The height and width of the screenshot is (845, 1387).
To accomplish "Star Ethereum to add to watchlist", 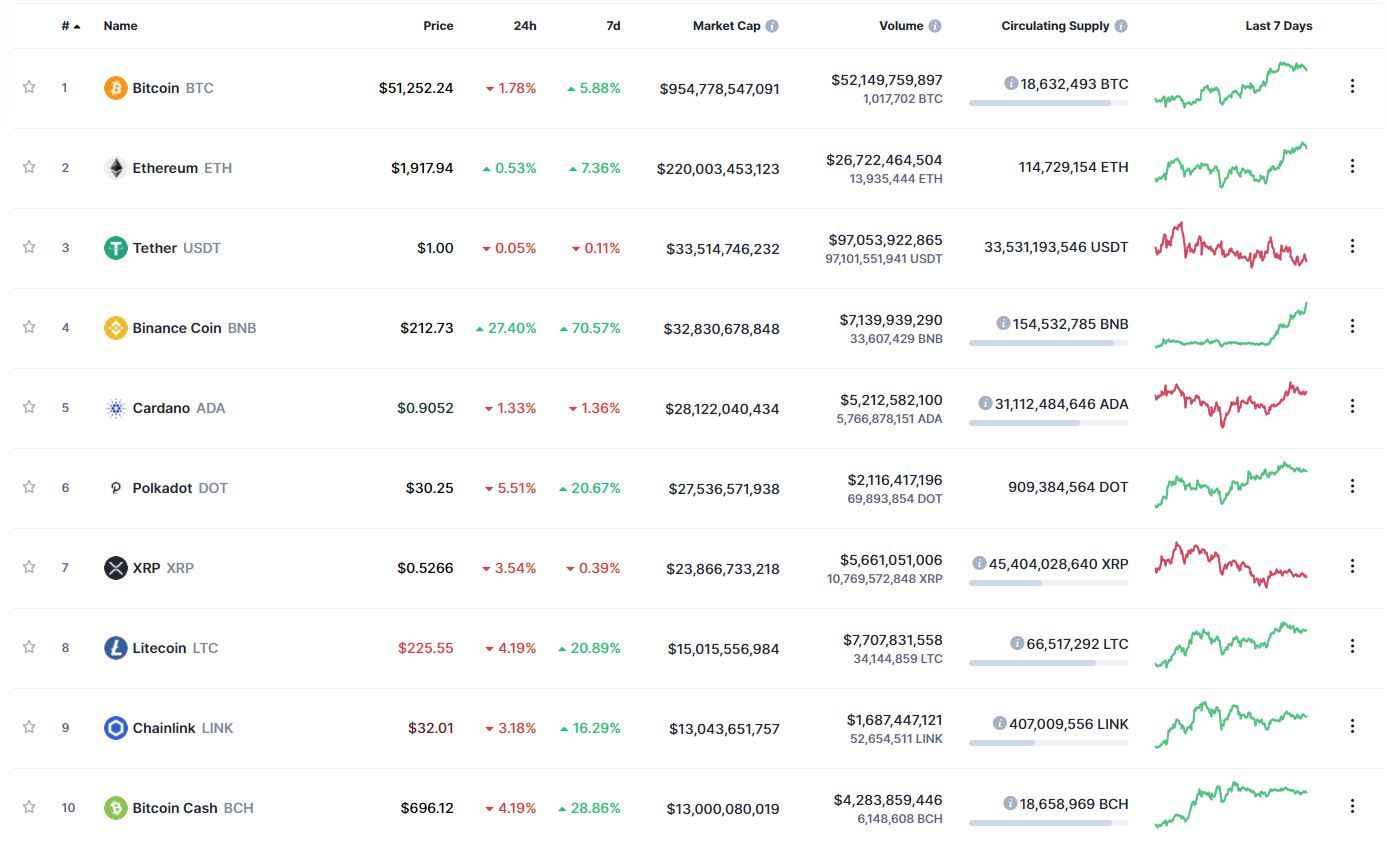I will (29, 167).
